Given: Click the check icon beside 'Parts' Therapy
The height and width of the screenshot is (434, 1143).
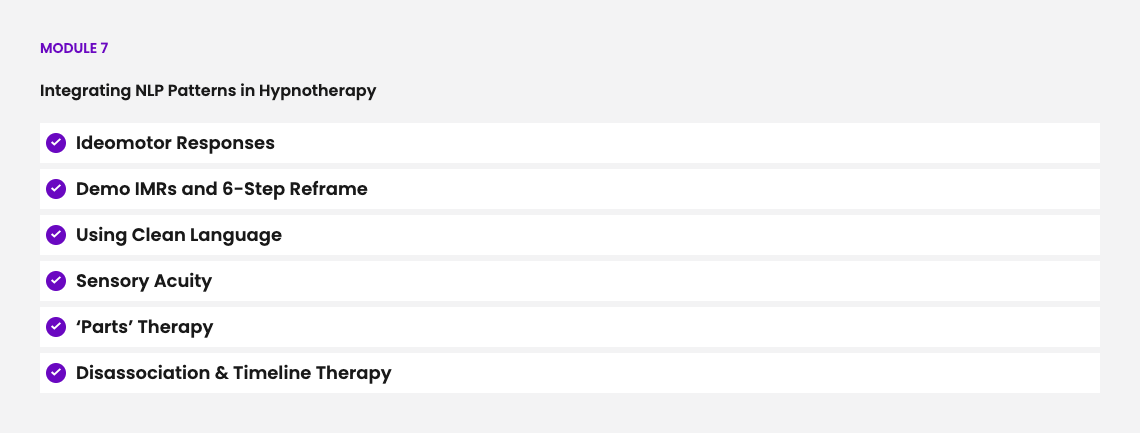Looking at the screenshot, I should (56, 327).
